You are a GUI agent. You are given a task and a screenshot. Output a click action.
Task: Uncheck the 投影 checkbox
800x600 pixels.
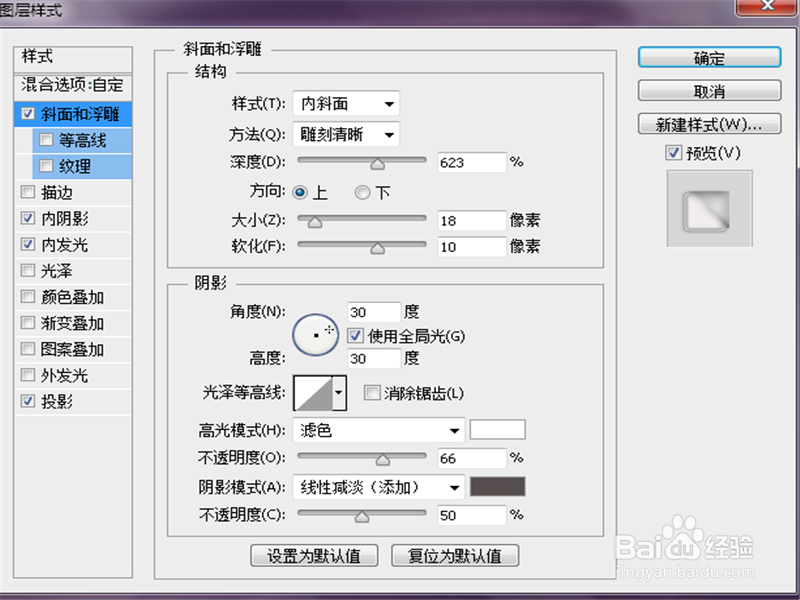pos(28,401)
